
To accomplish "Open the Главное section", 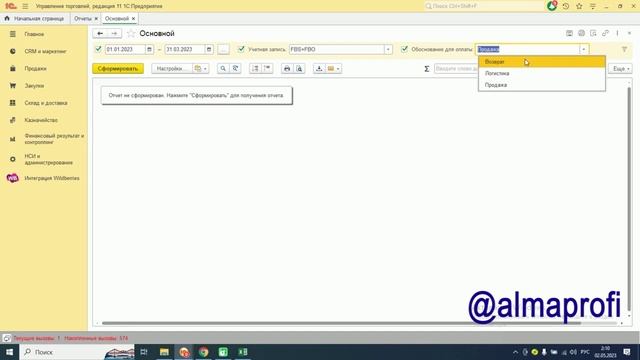I will [34, 34].
